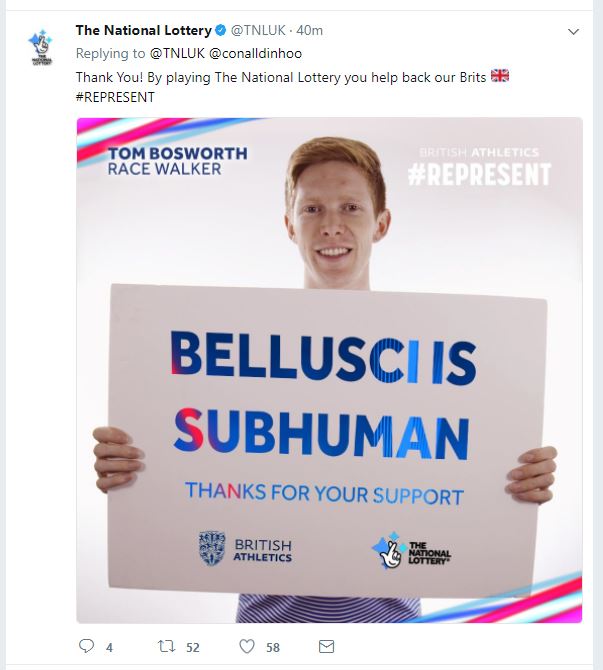Expand the tweet options chevron menu
This screenshot has width=603, height=670.
tap(573, 31)
